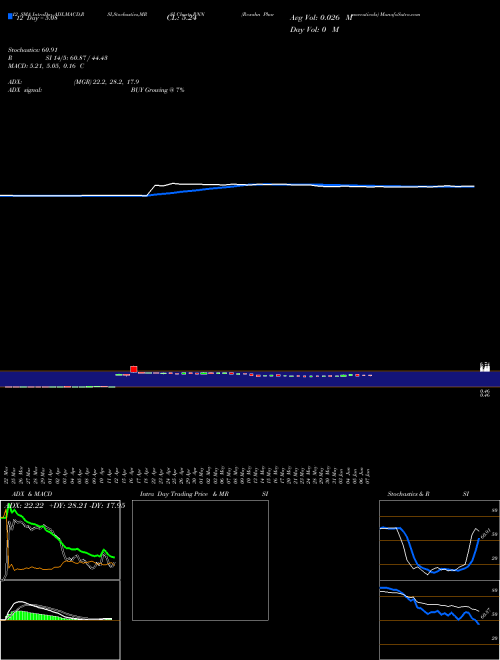
Task: Click the 'SI 14/3: 60.87 / 44.48' readout
Action: pos(77,58)
